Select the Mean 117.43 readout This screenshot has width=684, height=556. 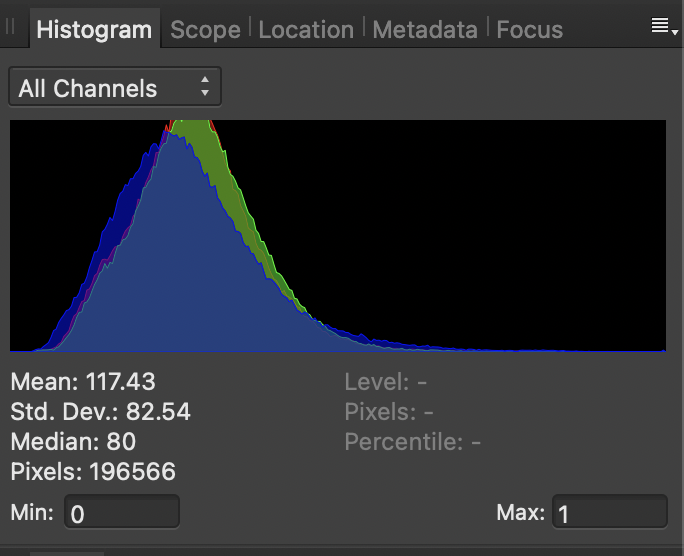point(83,382)
